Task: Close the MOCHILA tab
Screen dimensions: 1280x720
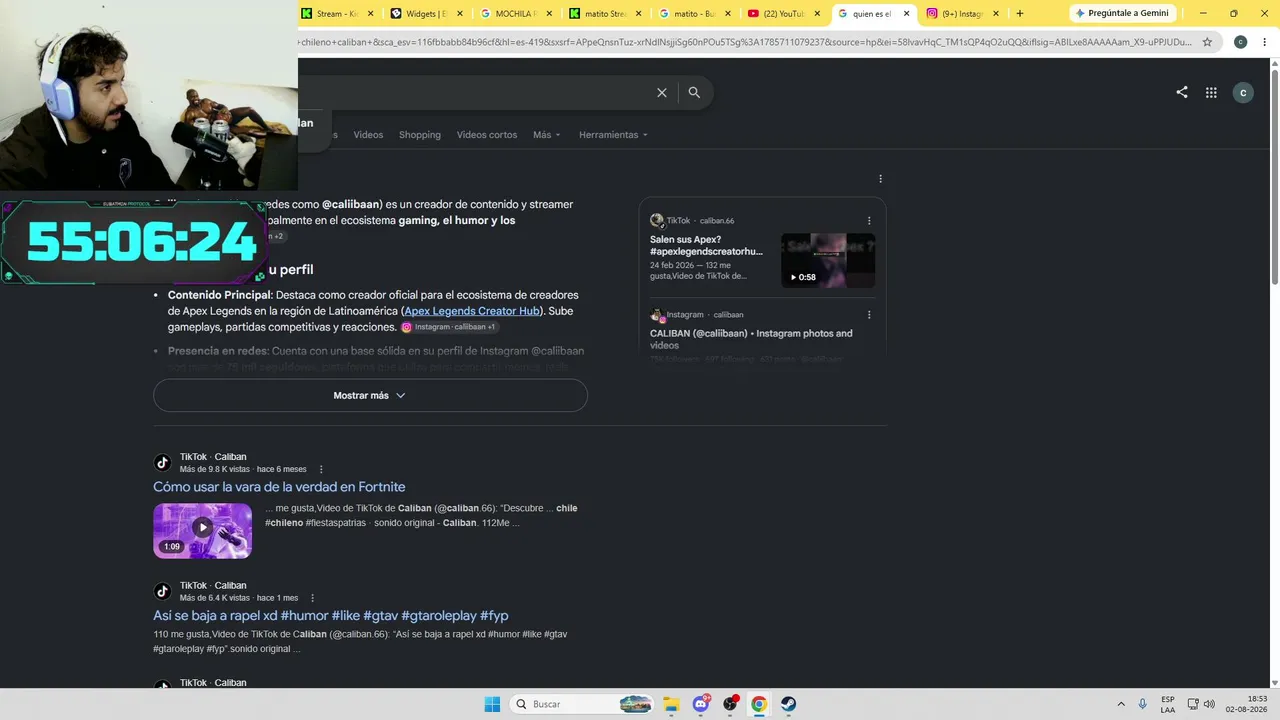Action: (549, 14)
